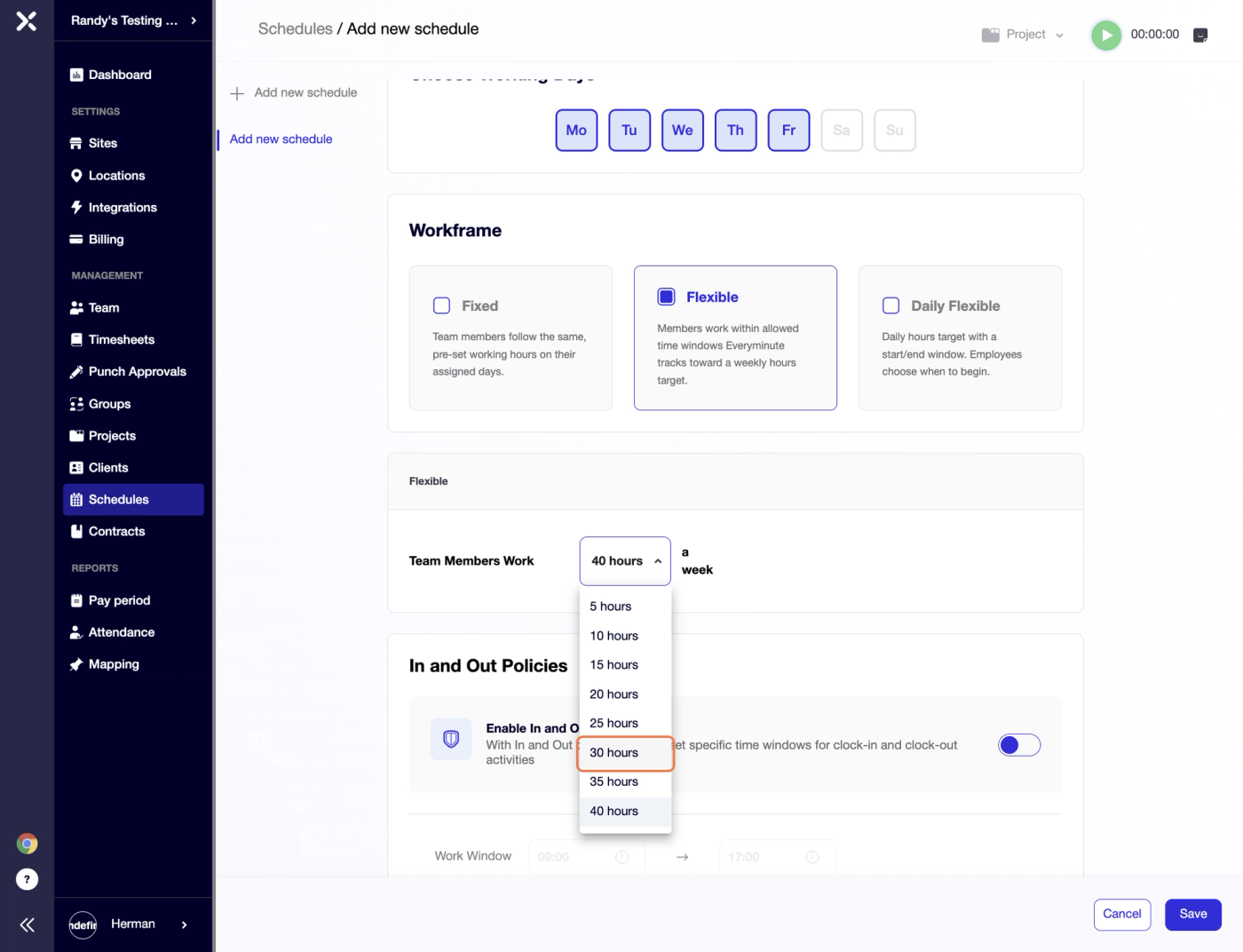The height and width of the screenshot is (952, 1243).
Task: Click the Chrome extension icon in sidebar
Action: pyautogui.click(x=28, y=844)
